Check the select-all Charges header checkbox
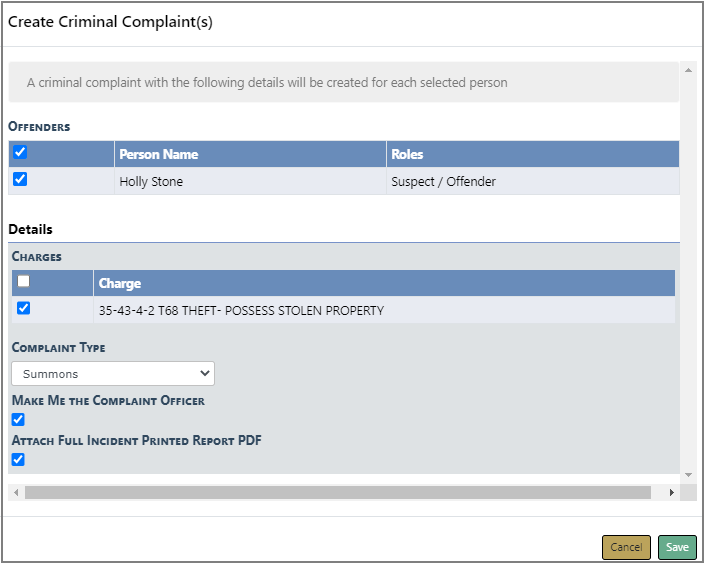Image resolution: width=704 pixels, height=563 pixels. [23, 282]
